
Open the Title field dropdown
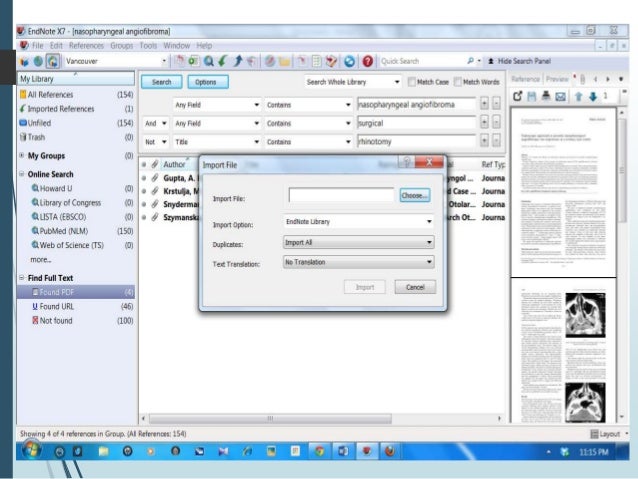point(217,142)
